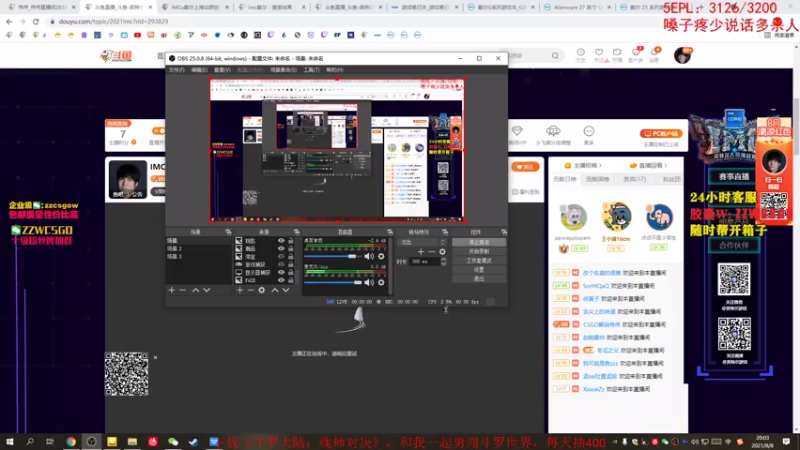Screen dimensions: 800x450
Task: Toggle visibility of second source row
Action: tap(281, 248)
